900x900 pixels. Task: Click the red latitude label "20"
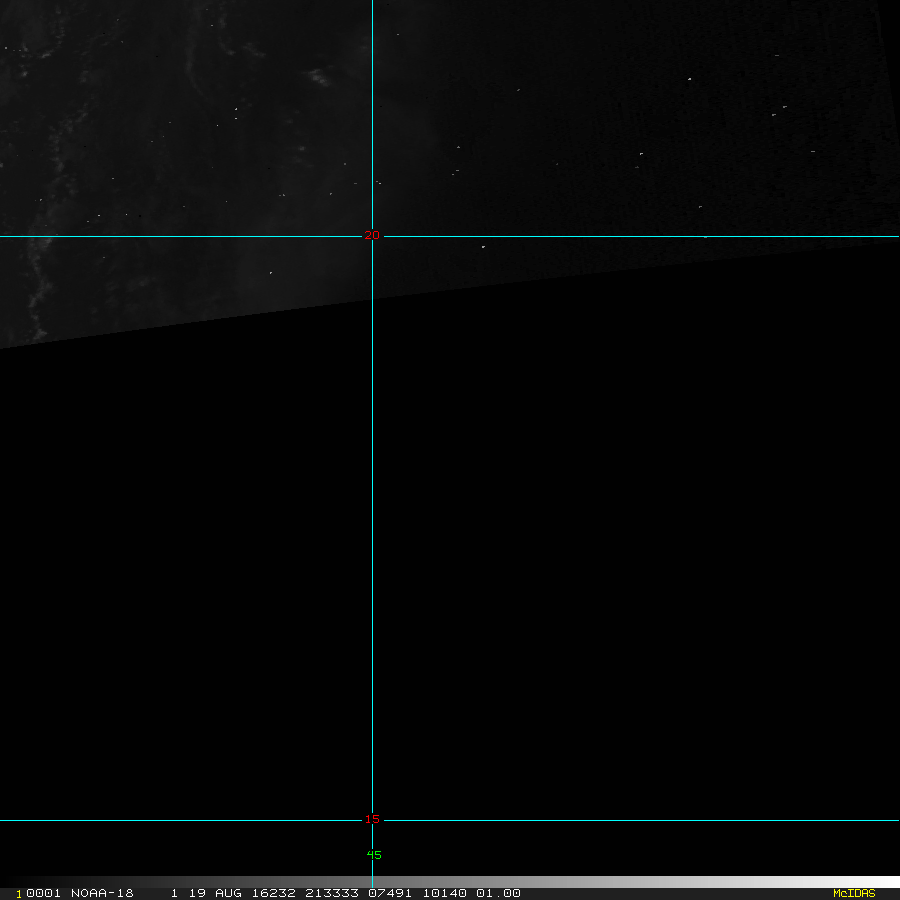(x=372, y=235)
